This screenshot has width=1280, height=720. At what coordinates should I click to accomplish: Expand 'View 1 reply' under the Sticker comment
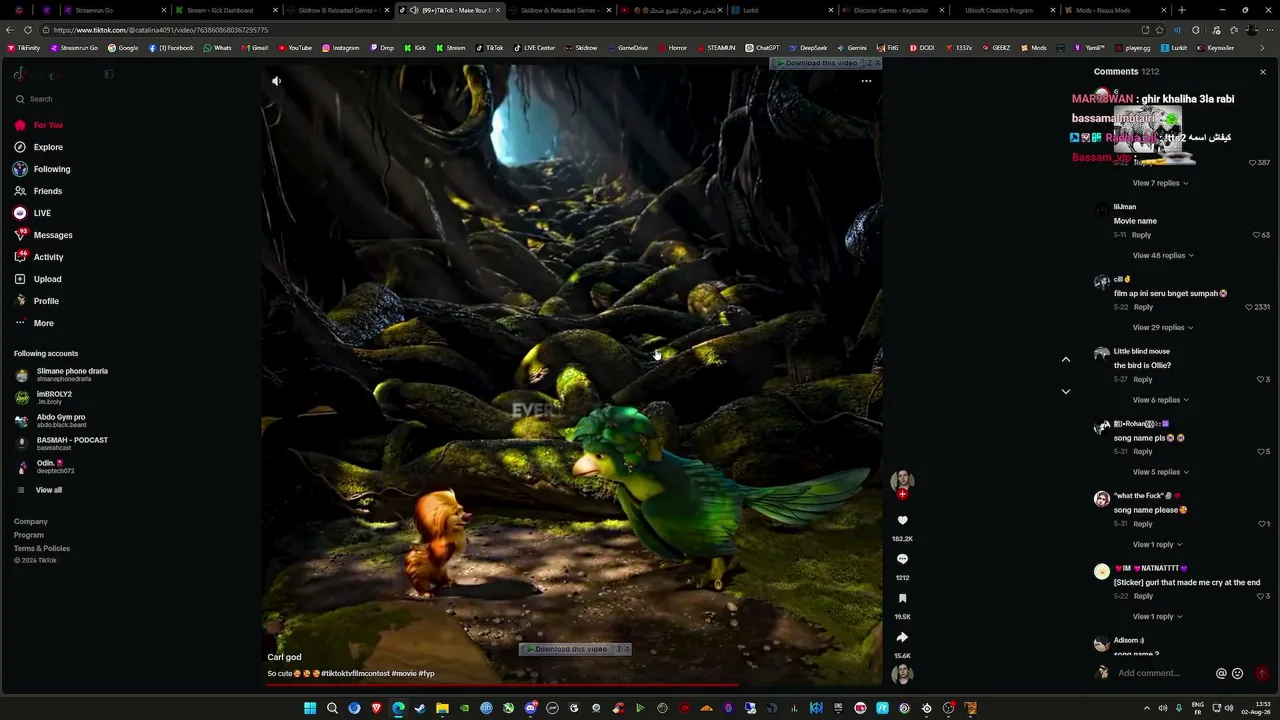[1158, 616]
